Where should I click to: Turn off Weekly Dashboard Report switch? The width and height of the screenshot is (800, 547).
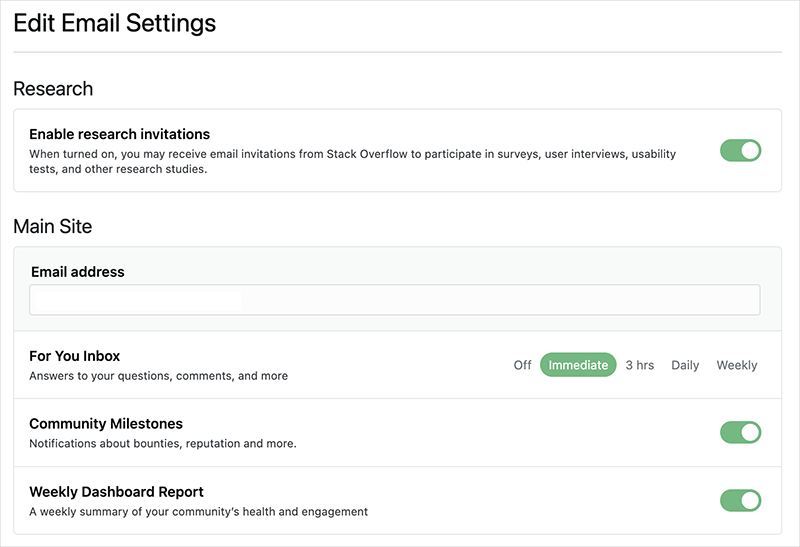tap(740, 500)
